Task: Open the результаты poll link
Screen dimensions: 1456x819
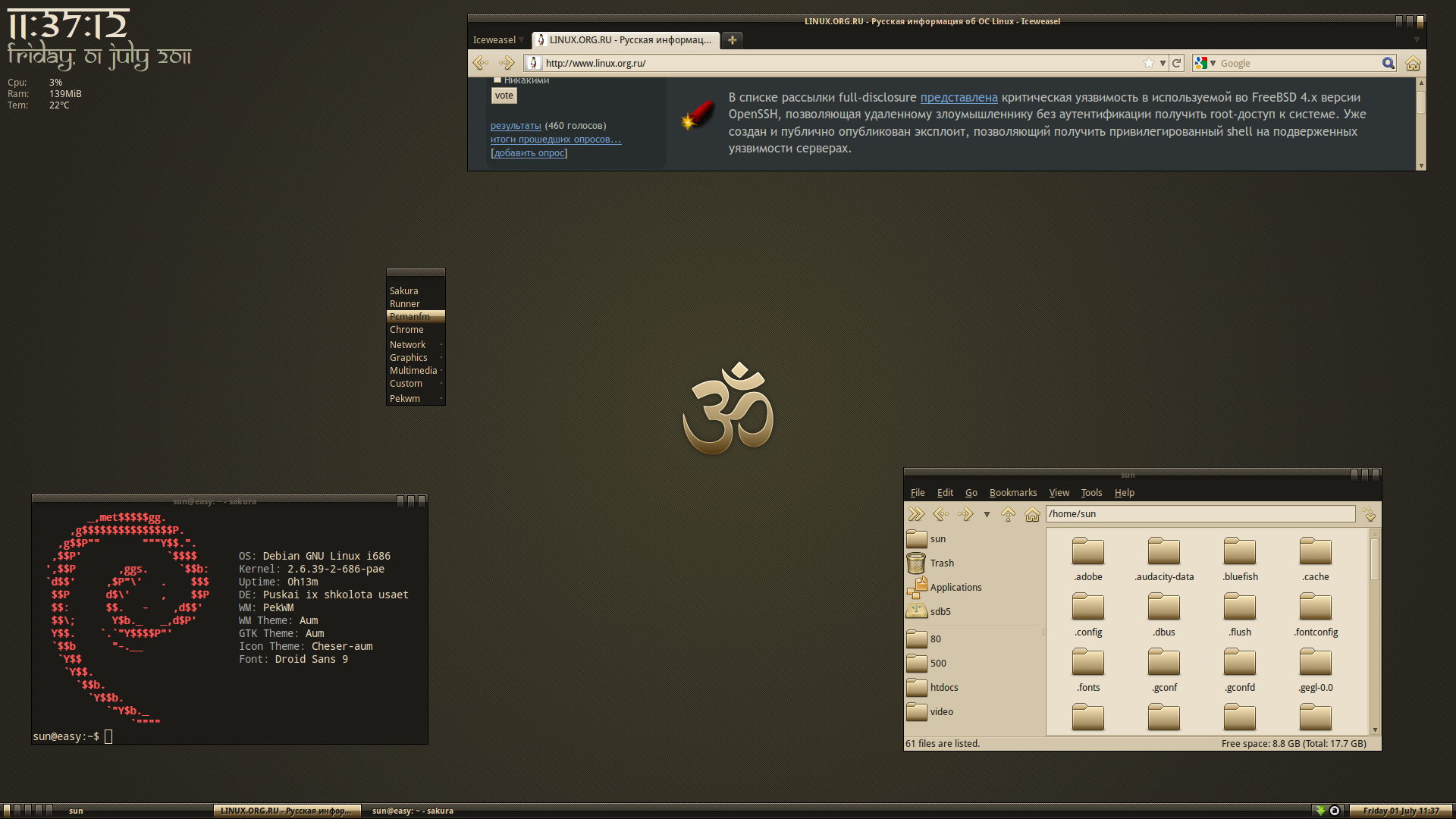Action: point(516,126)
